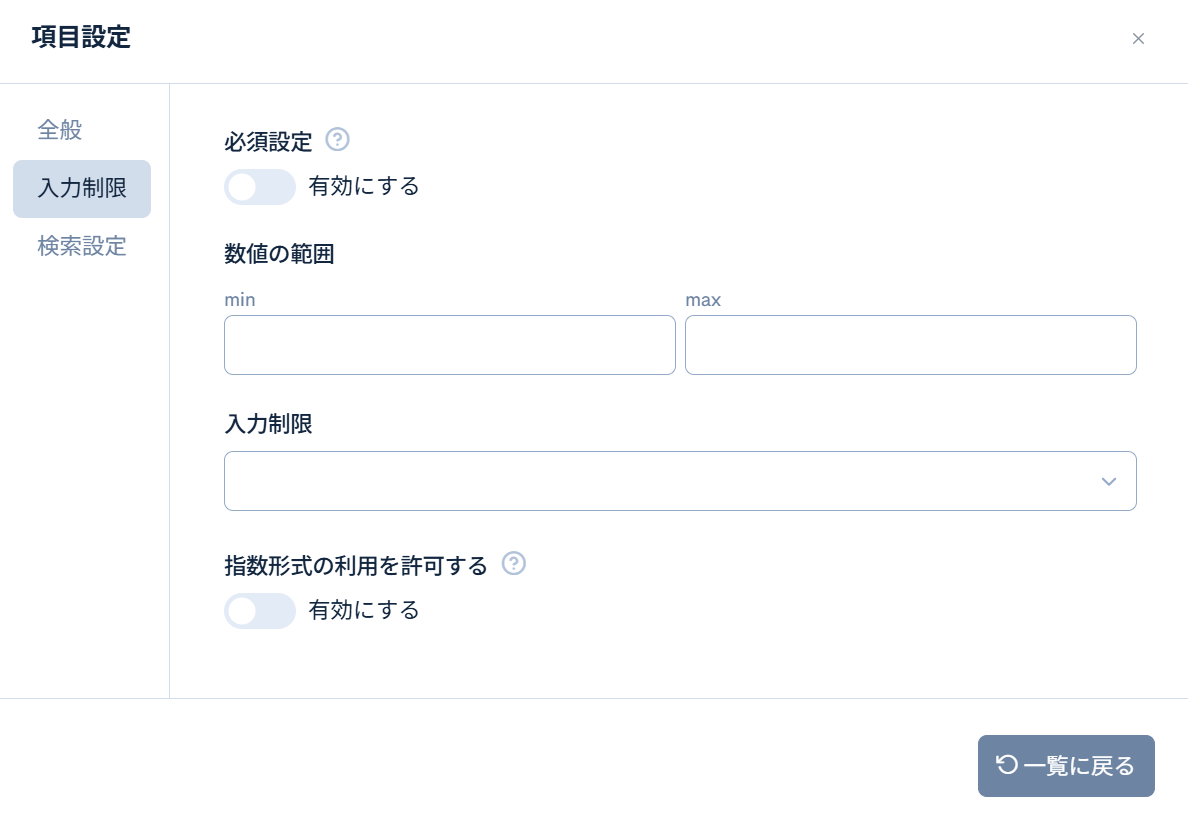Click the question mark icon beside 指数形式の利用を許可する
This screenshot has height=823, width=1188.
(514, 564)
